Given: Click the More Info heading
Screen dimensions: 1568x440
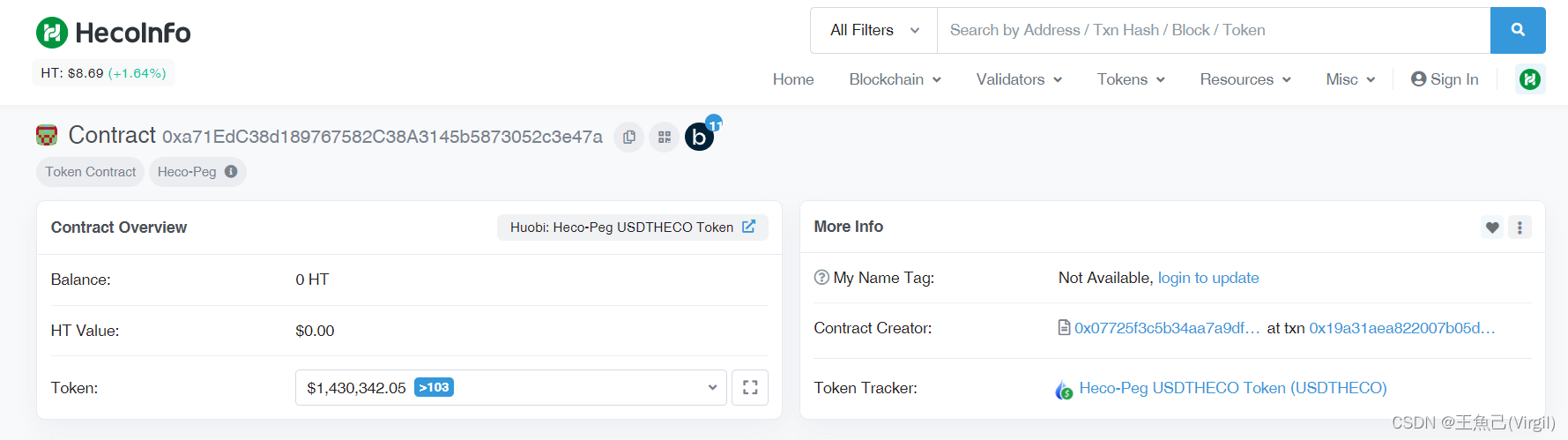Looking at the screenshot, I should point(849,227).
